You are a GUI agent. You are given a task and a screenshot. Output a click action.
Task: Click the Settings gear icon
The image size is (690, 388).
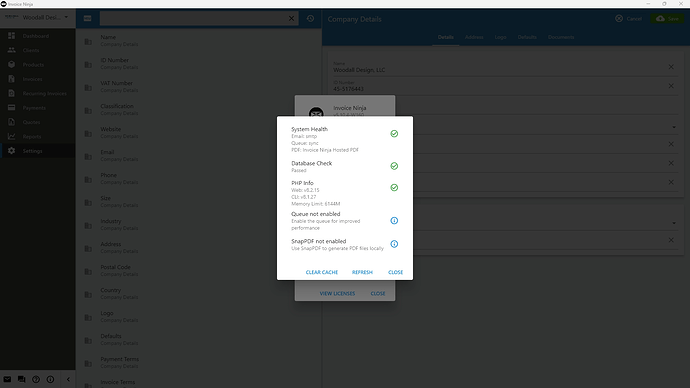[11, 150]
